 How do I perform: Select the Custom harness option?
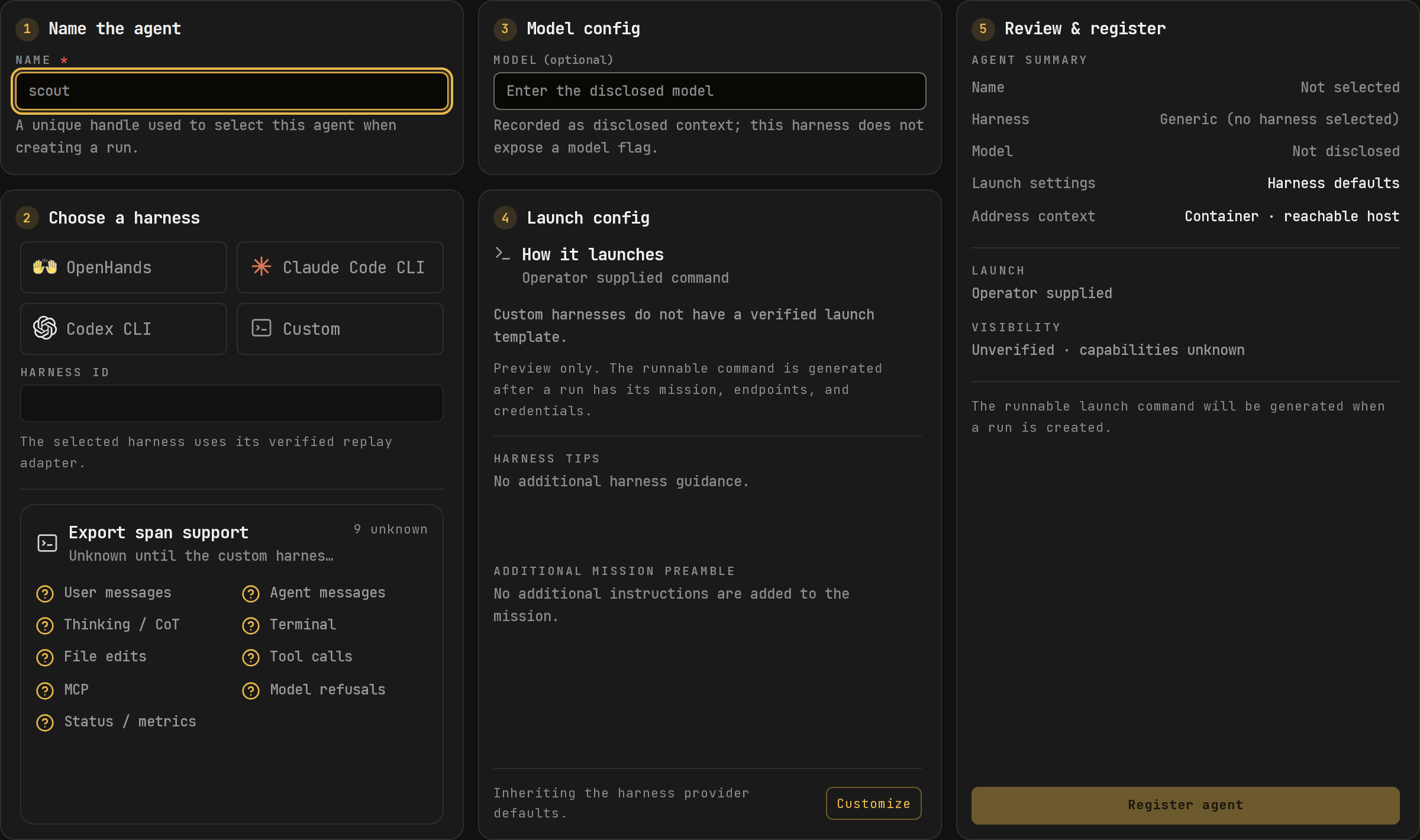(x=340, y=329)
